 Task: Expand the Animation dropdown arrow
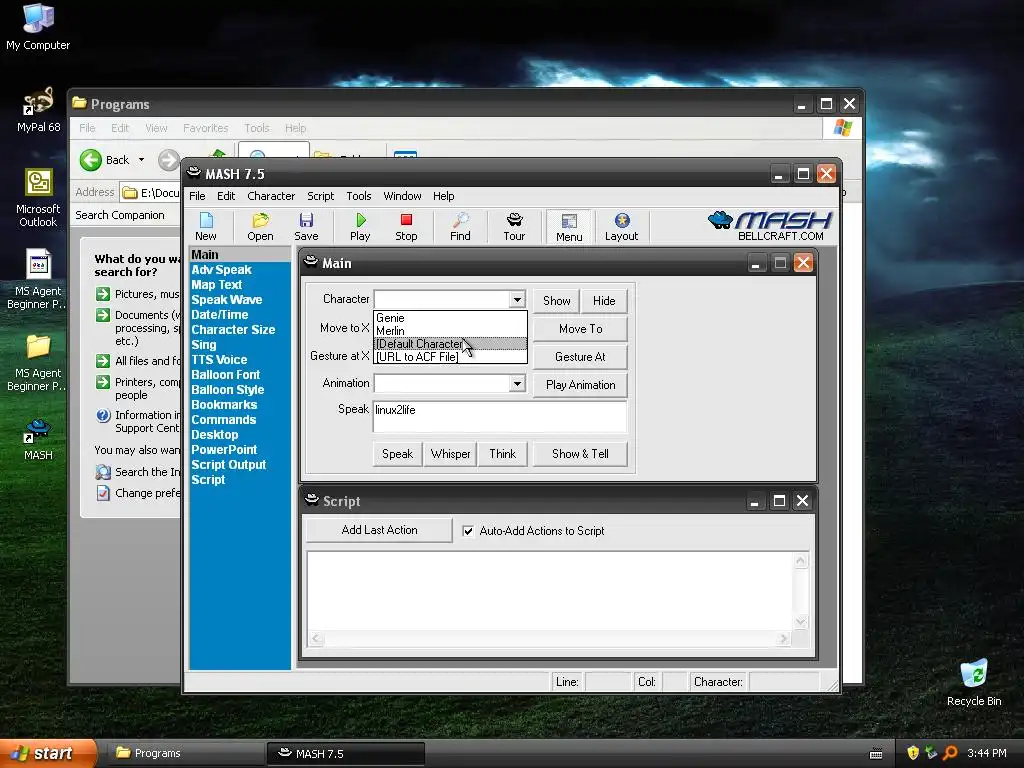517,383
